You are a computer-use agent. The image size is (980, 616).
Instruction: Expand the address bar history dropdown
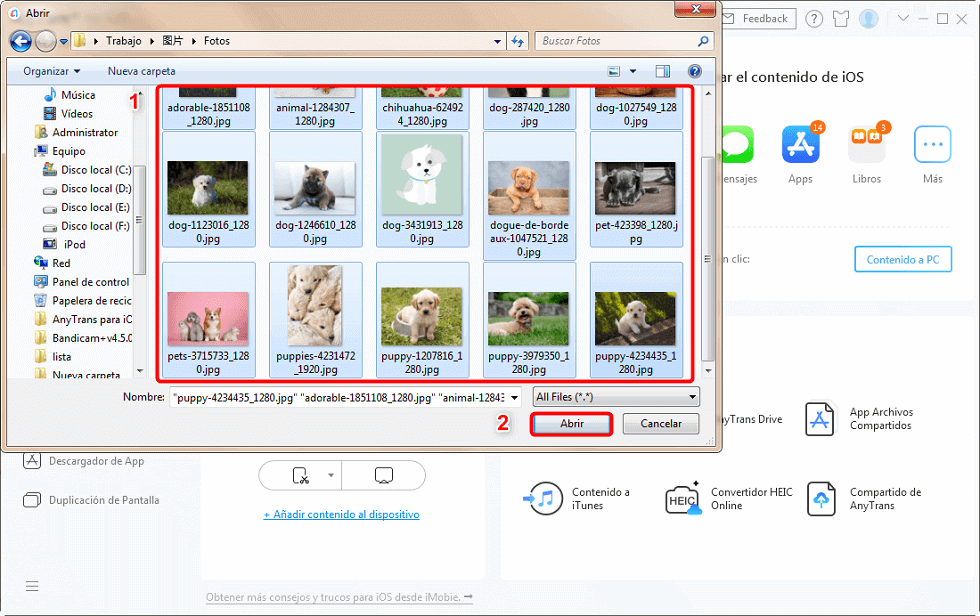[497, 41]
